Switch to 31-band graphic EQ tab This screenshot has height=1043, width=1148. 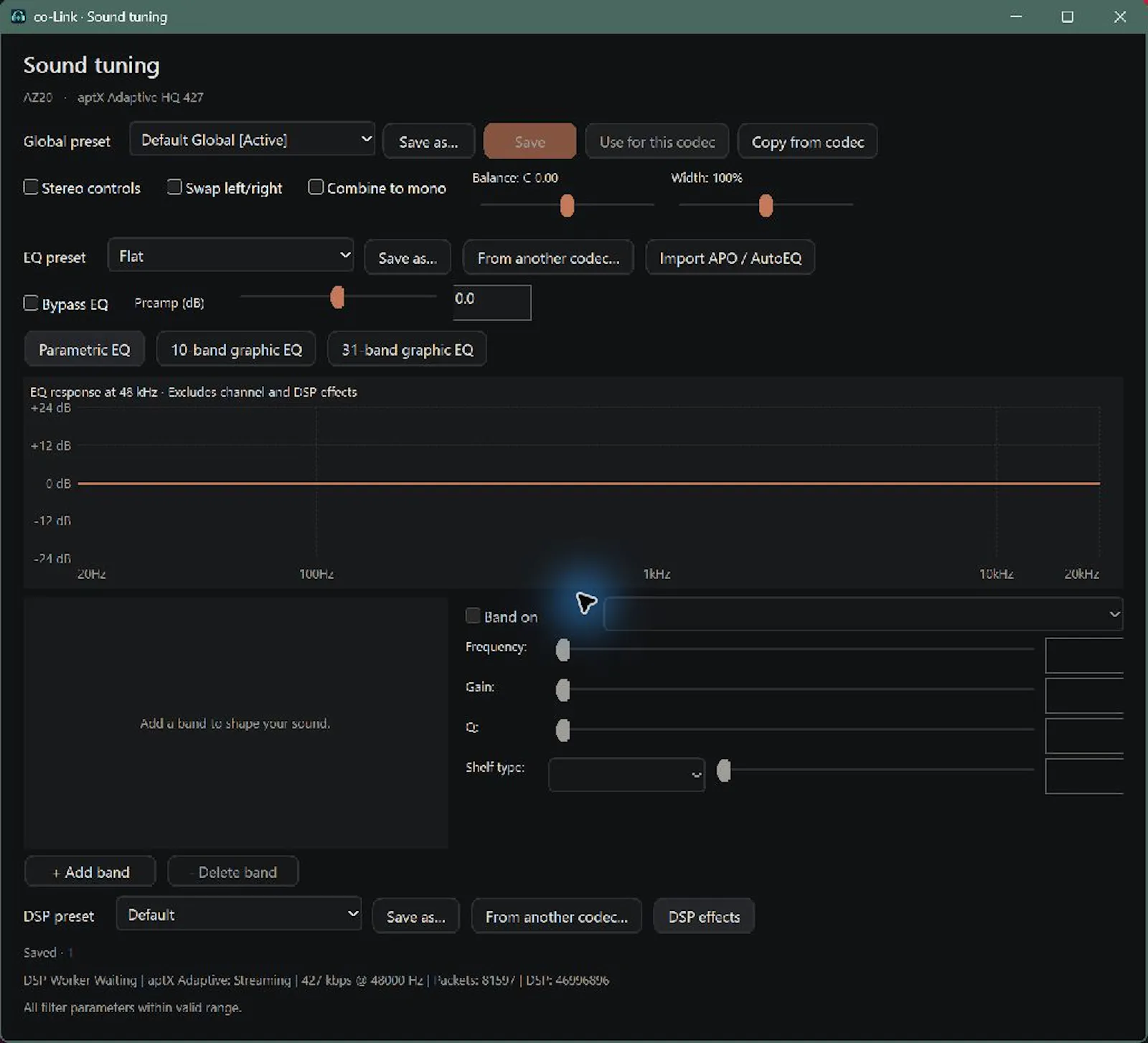pos(407,349)
